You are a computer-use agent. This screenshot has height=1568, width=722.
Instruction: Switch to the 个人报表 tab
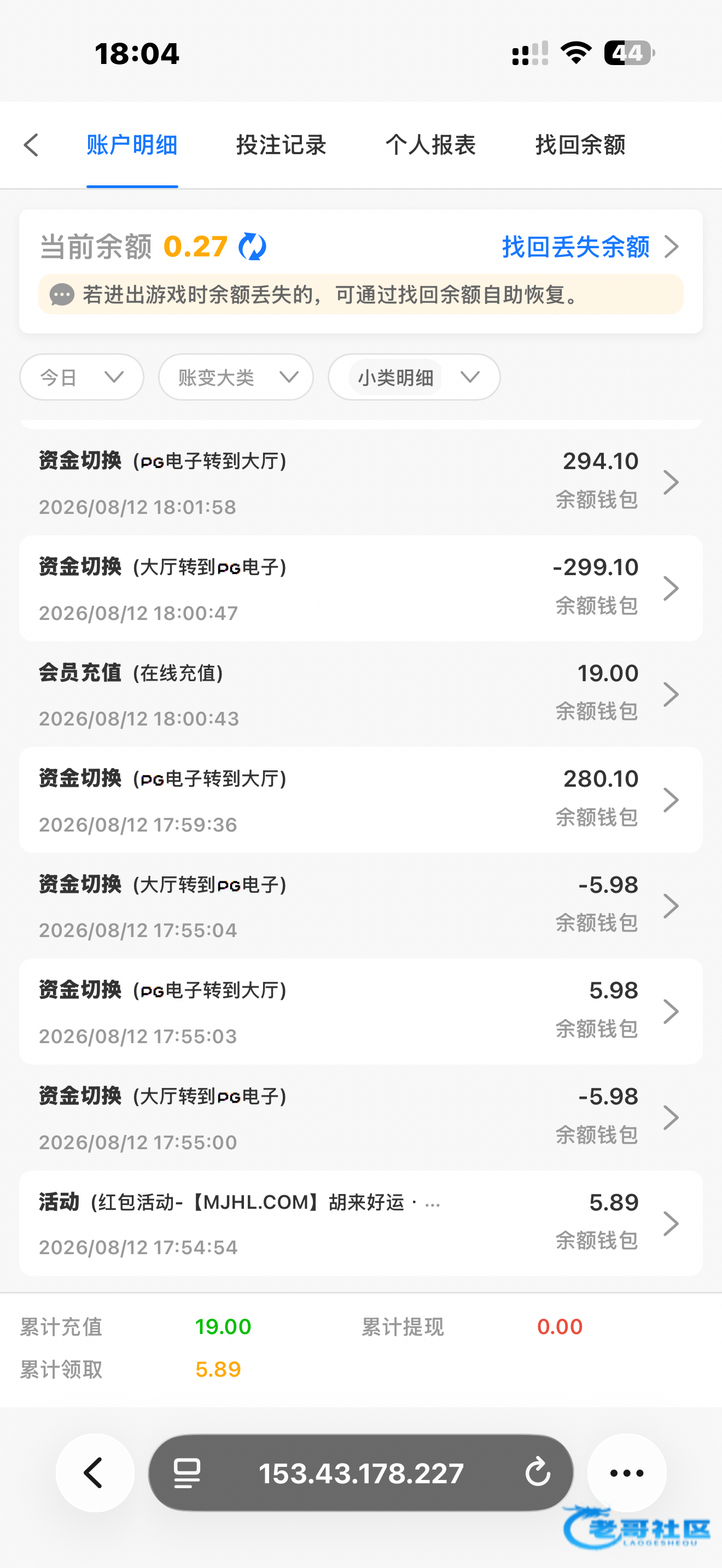tap(430, 145)
